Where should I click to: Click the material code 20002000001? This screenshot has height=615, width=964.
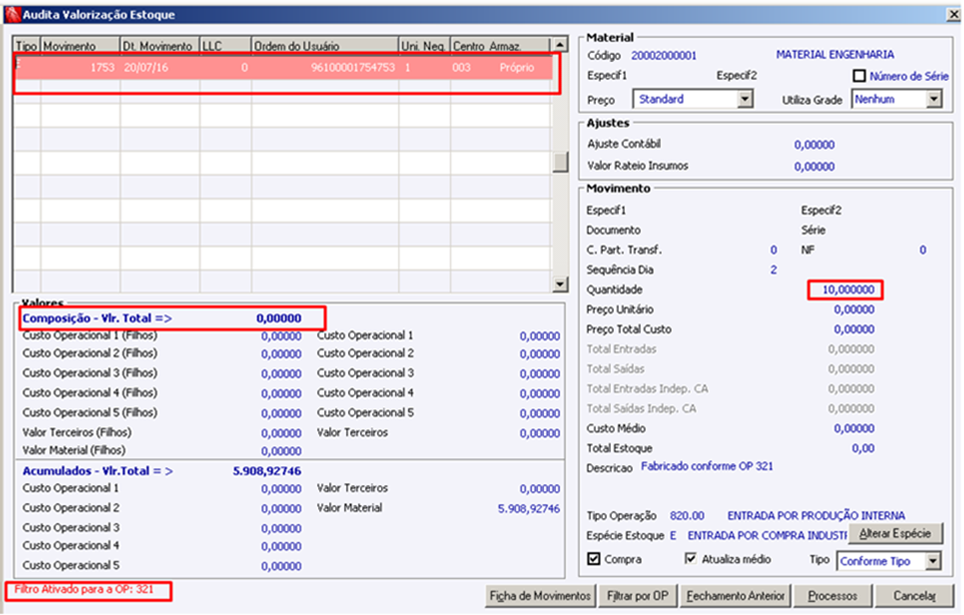(x=663, y=55)
